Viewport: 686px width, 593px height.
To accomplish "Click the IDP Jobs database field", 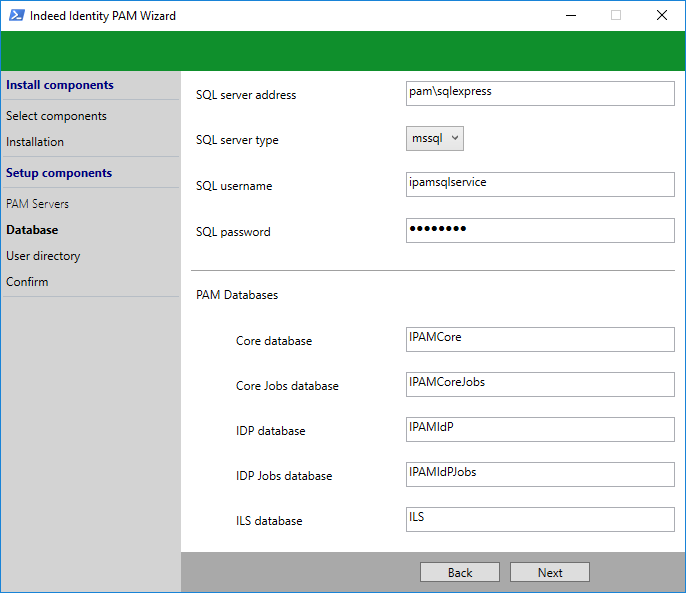I will point(540,475).
